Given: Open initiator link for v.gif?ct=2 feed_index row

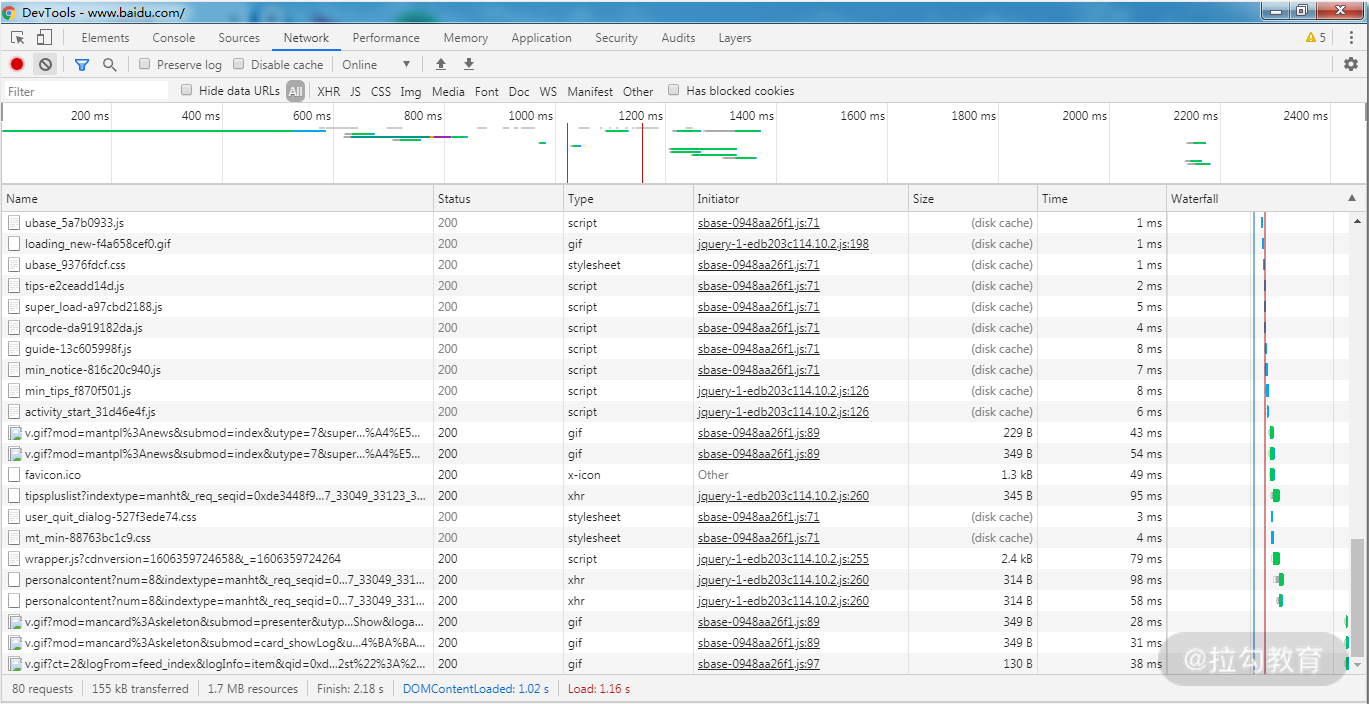Looking at the screenshot, I should coord(759,664).
